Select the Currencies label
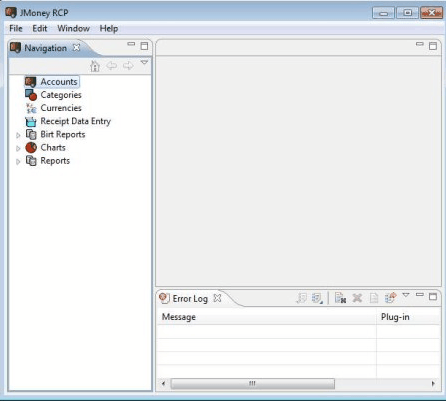446x402 pixels. point(61,108)
